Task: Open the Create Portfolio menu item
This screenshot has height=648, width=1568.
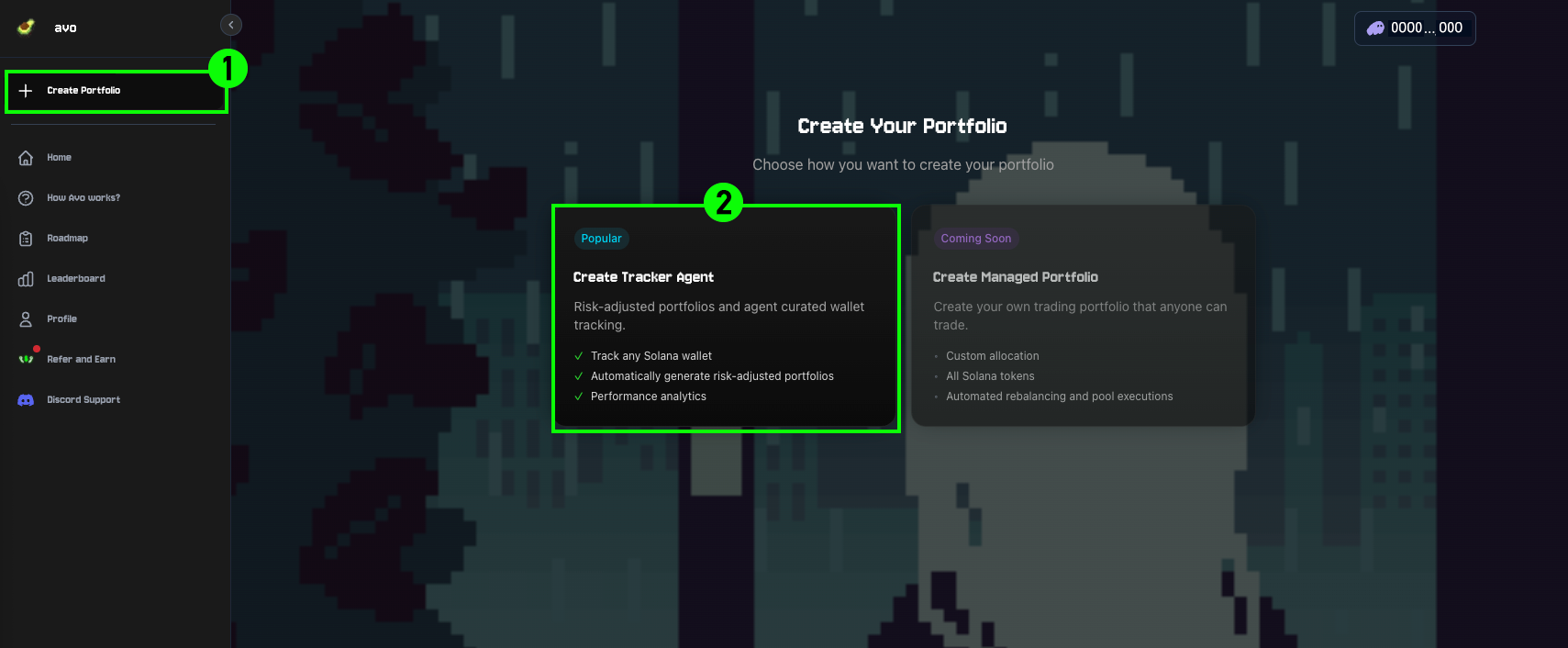Action: 83,91
